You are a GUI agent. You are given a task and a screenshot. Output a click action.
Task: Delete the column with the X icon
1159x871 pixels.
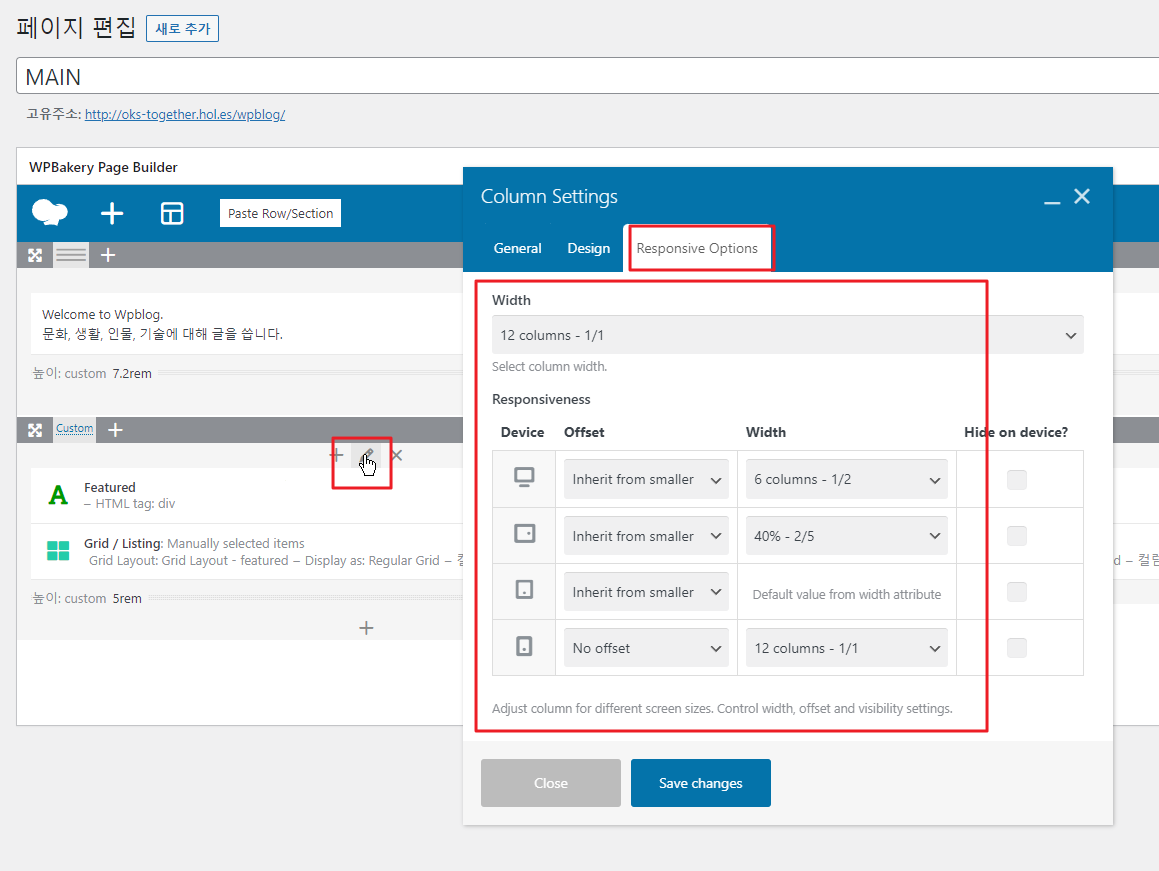pos(397,455)
